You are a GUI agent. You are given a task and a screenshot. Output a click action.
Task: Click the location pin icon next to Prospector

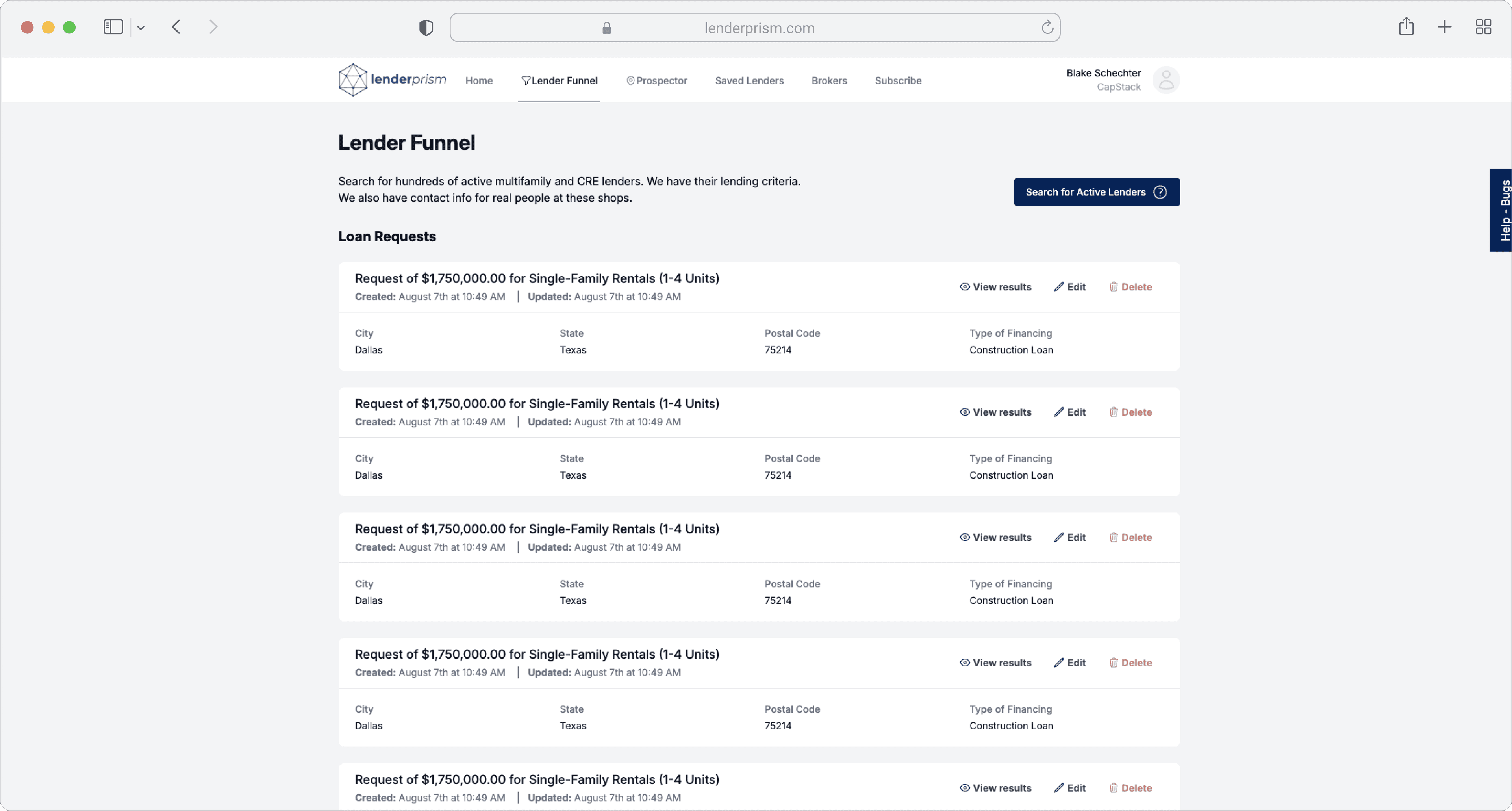coord(630,80)
